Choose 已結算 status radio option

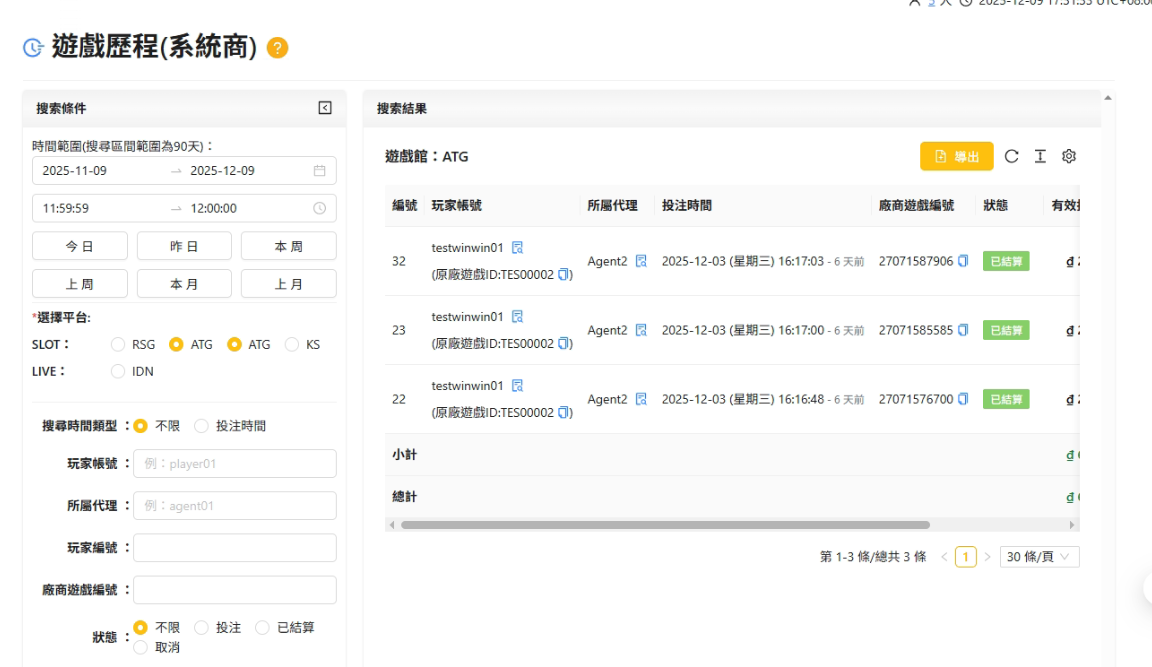point(263,628)
